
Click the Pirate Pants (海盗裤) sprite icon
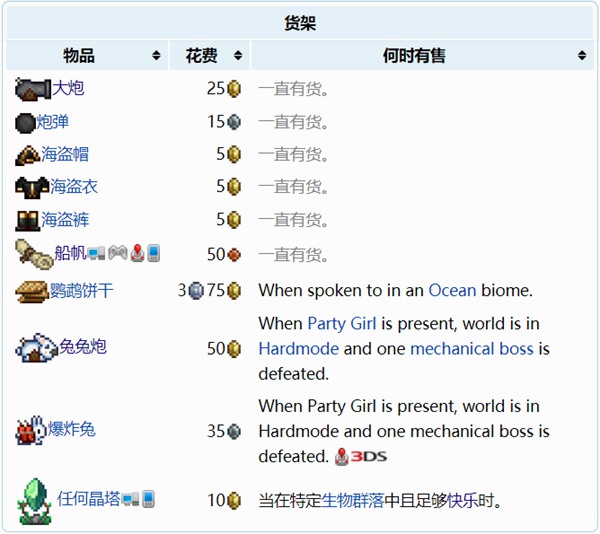pos(28,221)
